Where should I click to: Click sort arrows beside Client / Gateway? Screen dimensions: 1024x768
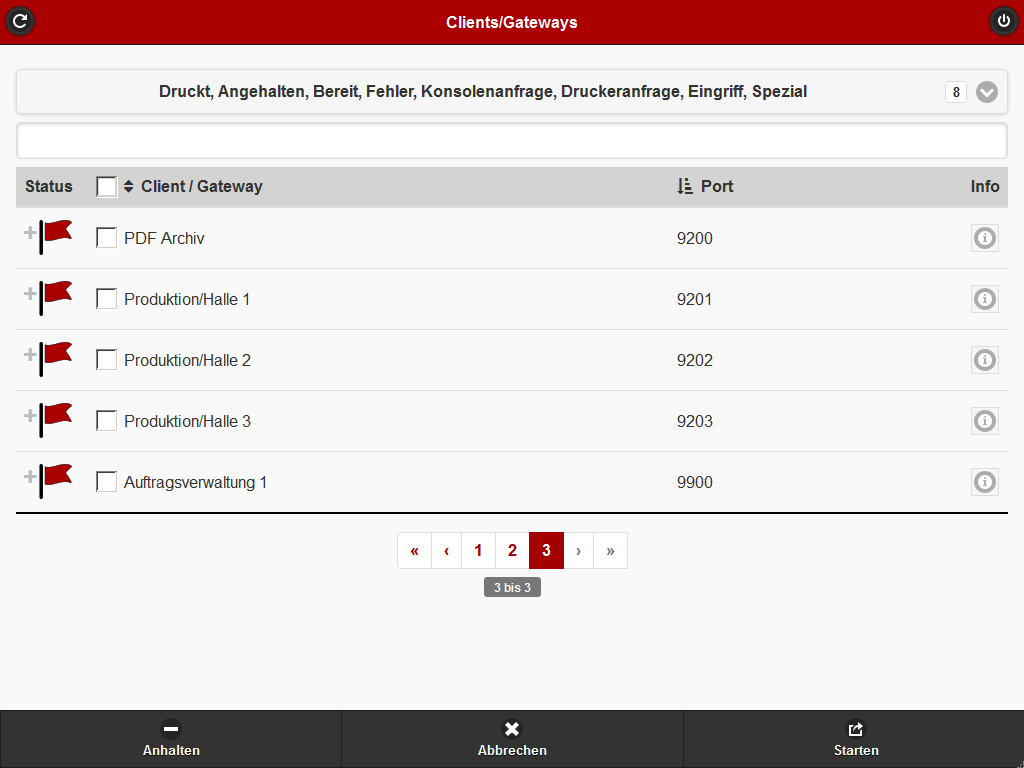click(128, 186)
